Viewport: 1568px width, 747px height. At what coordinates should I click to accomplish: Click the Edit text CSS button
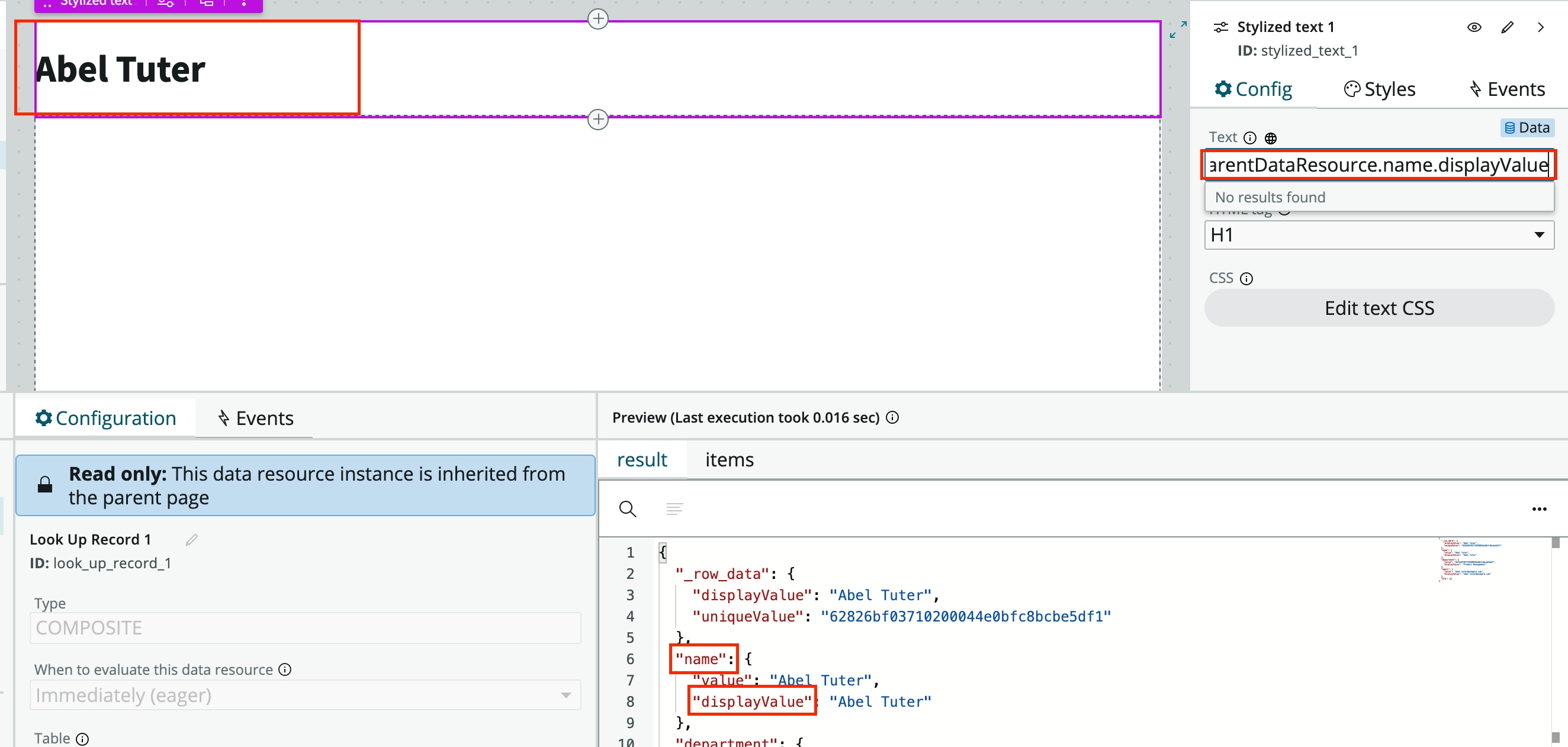pyautogui.click(x=1378, y=307)
